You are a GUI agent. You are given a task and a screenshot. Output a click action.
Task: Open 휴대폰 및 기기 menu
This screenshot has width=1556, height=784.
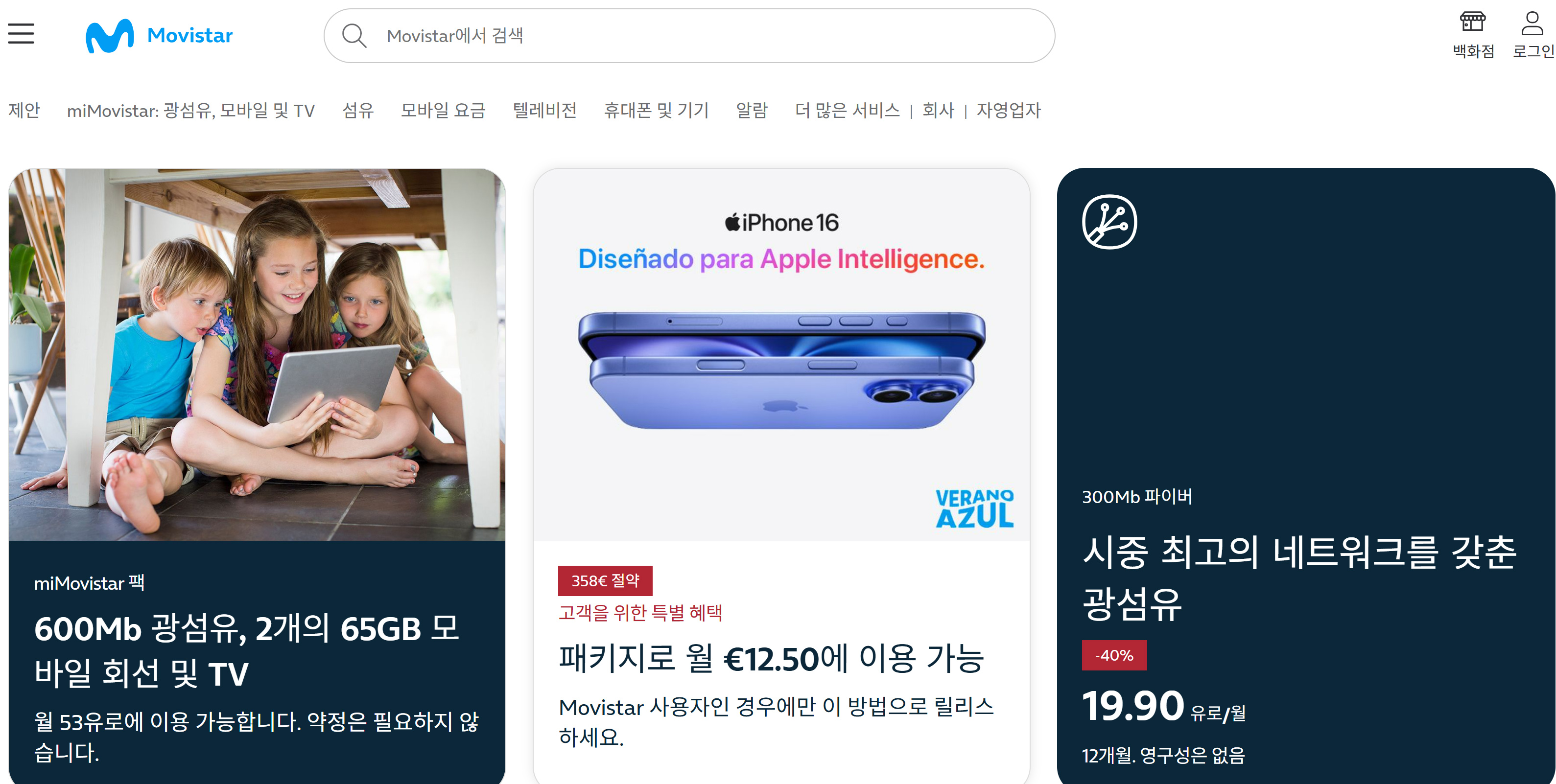657,111
